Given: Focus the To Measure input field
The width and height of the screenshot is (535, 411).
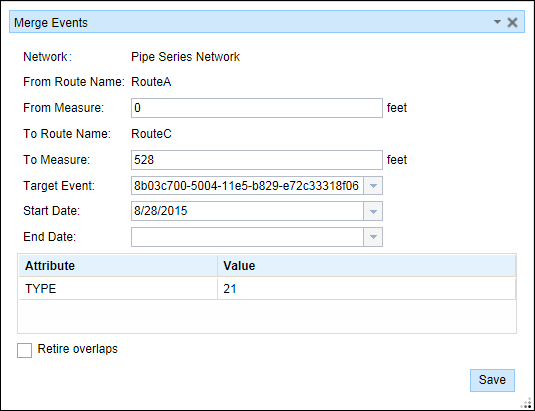Looking at the screenshot, I should [257, 160].
